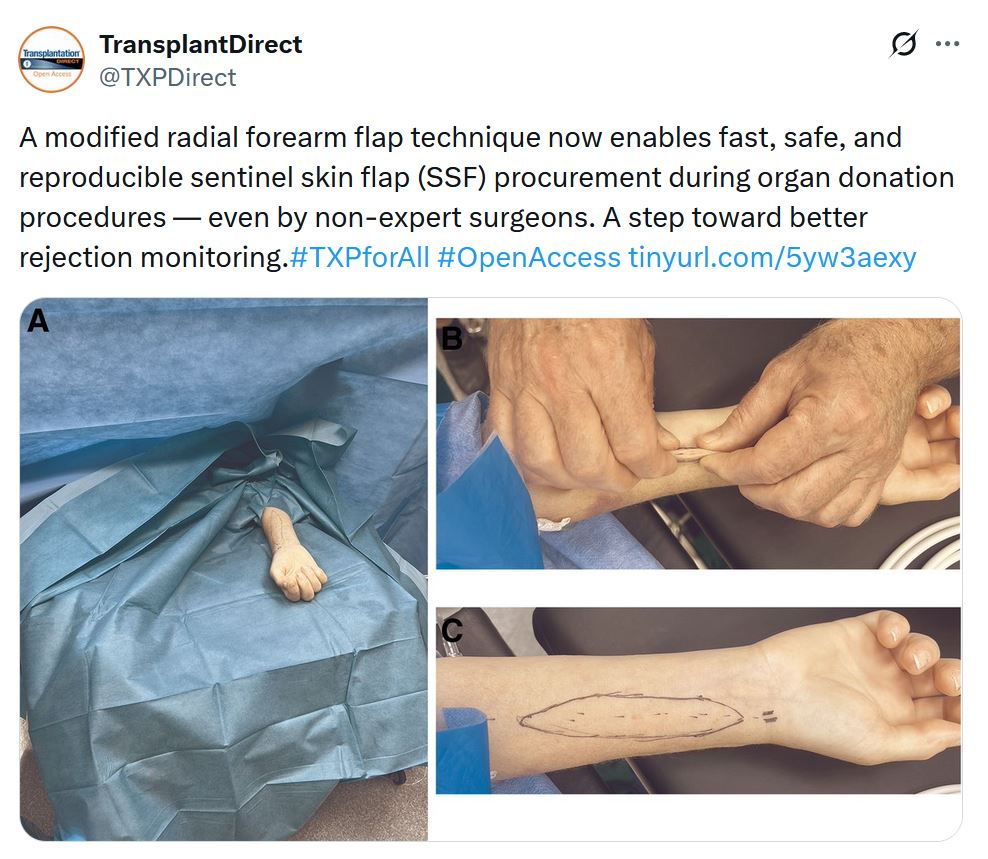Click the 'A' label on left image
The height and width of the screenshot is (859, 988).
[x=38, y=321]
